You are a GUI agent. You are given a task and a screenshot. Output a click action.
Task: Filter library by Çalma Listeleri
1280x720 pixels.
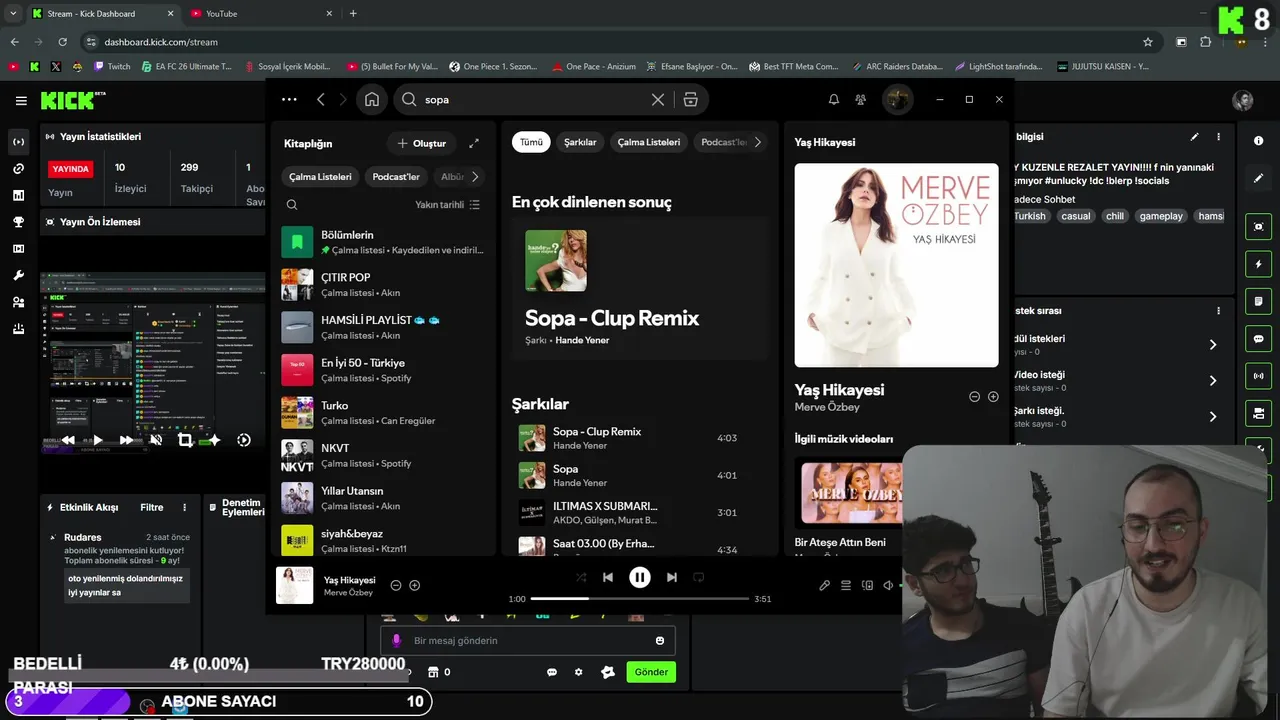tap(320, 177)
